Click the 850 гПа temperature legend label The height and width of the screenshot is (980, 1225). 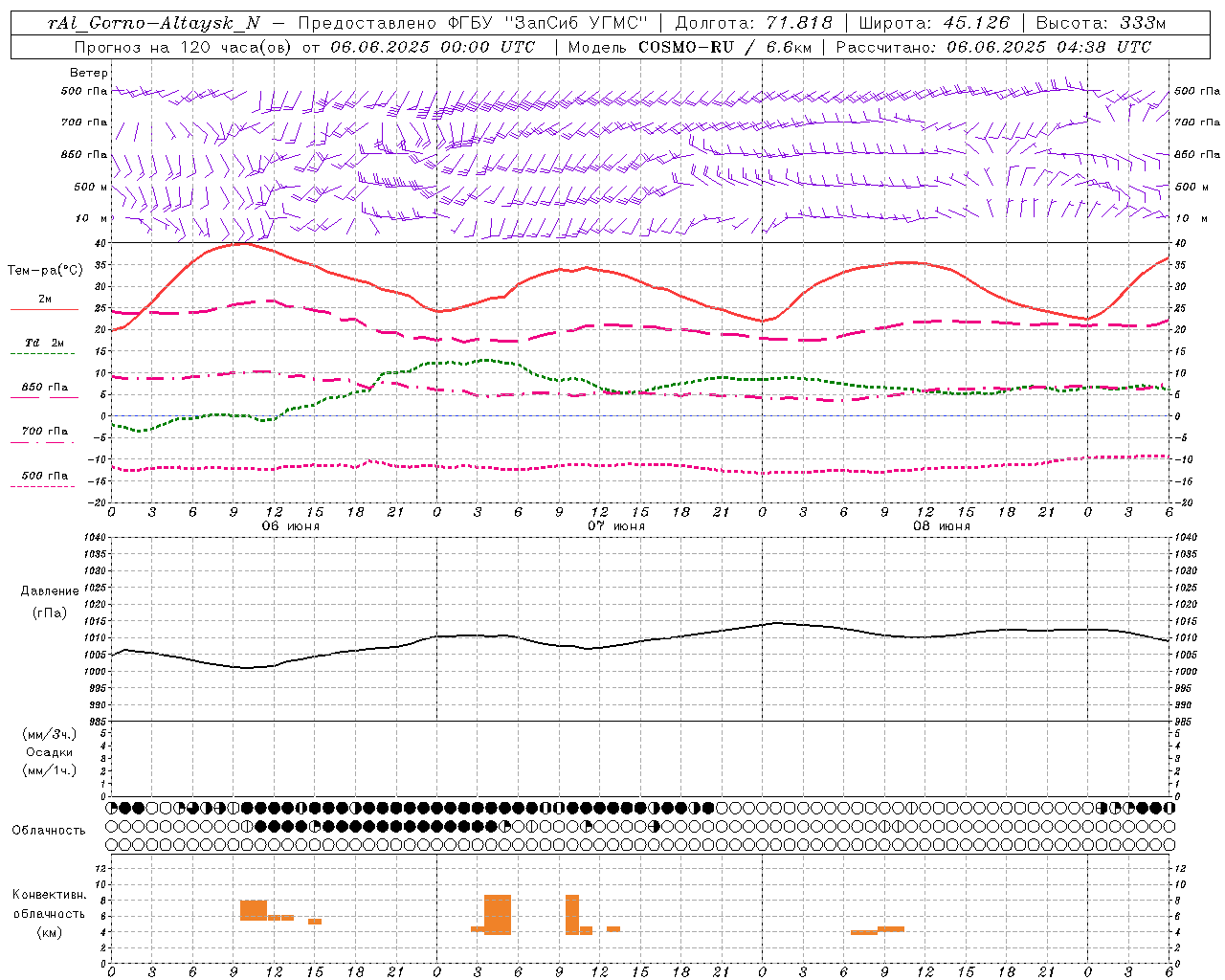(45, 388)
